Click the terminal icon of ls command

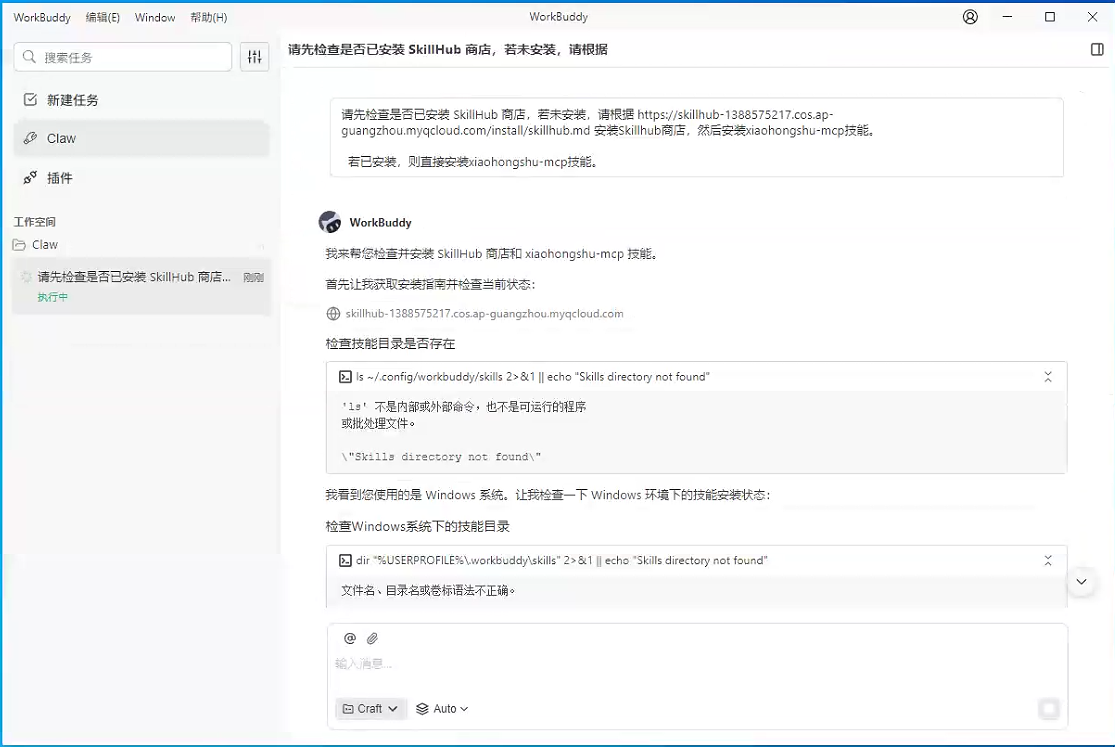pyautogui.click(x=345, y=377)
